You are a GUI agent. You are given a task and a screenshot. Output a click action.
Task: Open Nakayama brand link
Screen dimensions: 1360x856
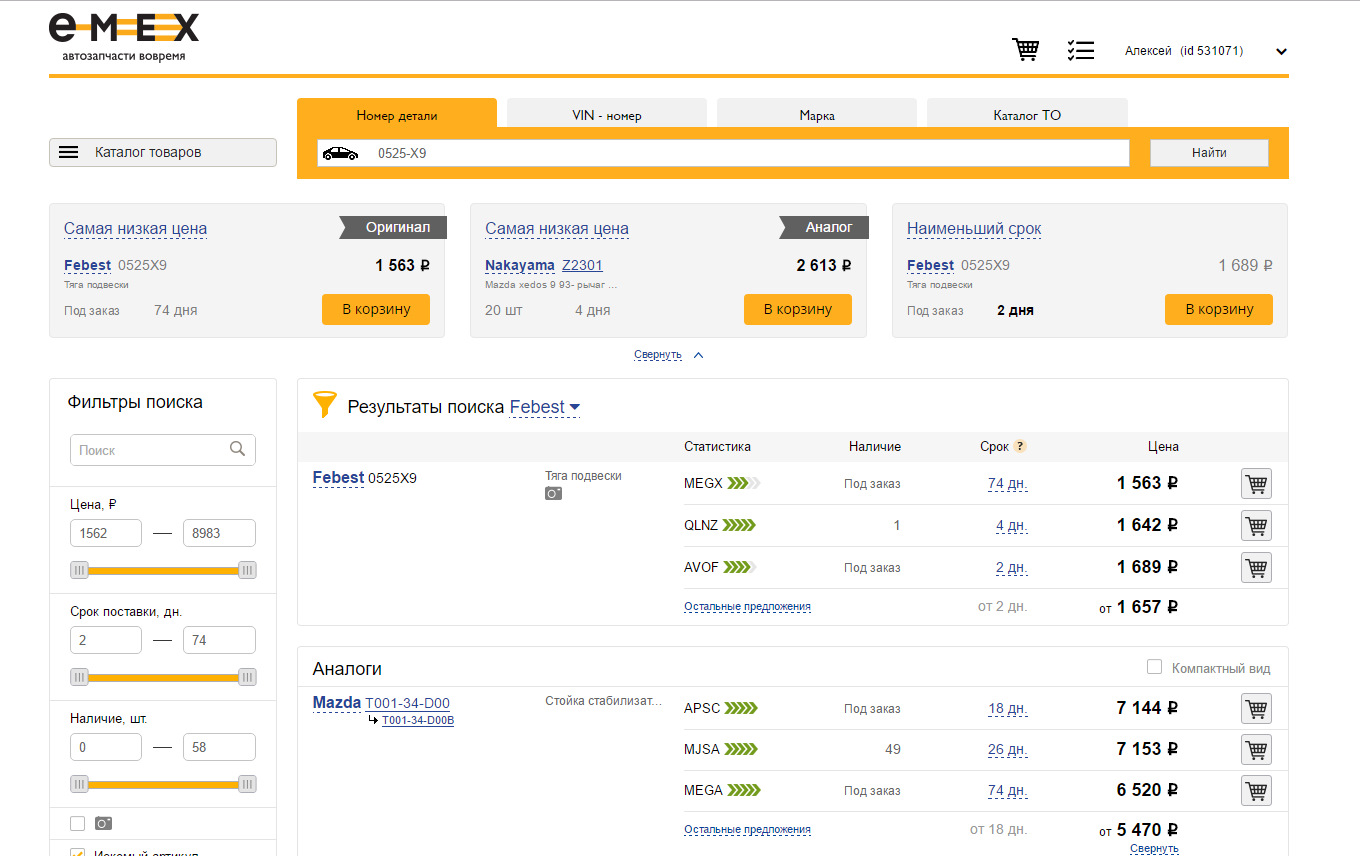point(520,265)
